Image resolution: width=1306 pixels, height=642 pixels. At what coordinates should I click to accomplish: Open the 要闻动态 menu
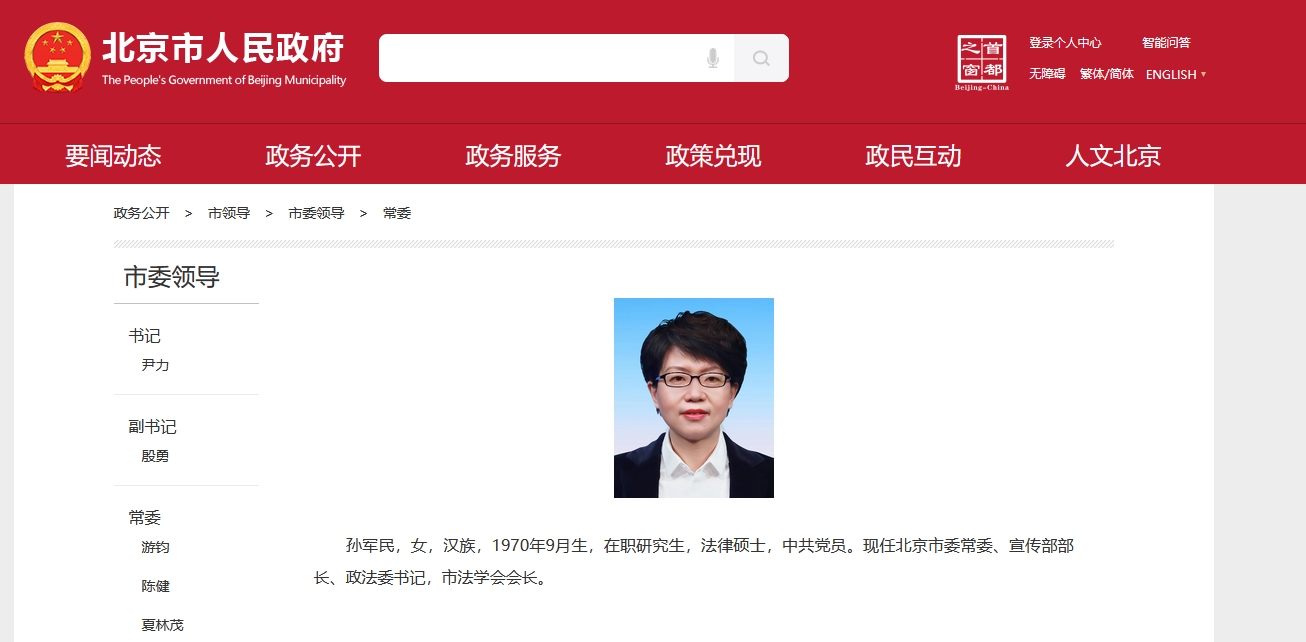(113, 156)
